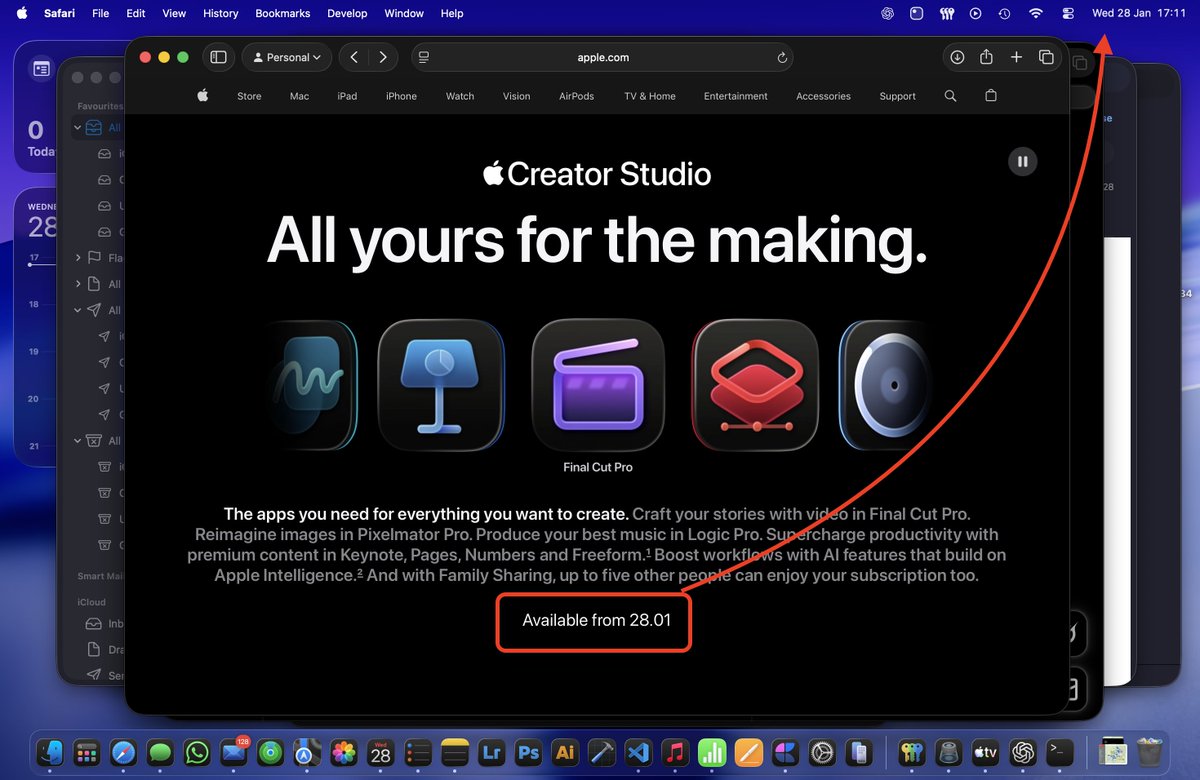
Task: Open Visual Studio Code from the Dock
Action: pyautogui.click(x=638, y=752)
